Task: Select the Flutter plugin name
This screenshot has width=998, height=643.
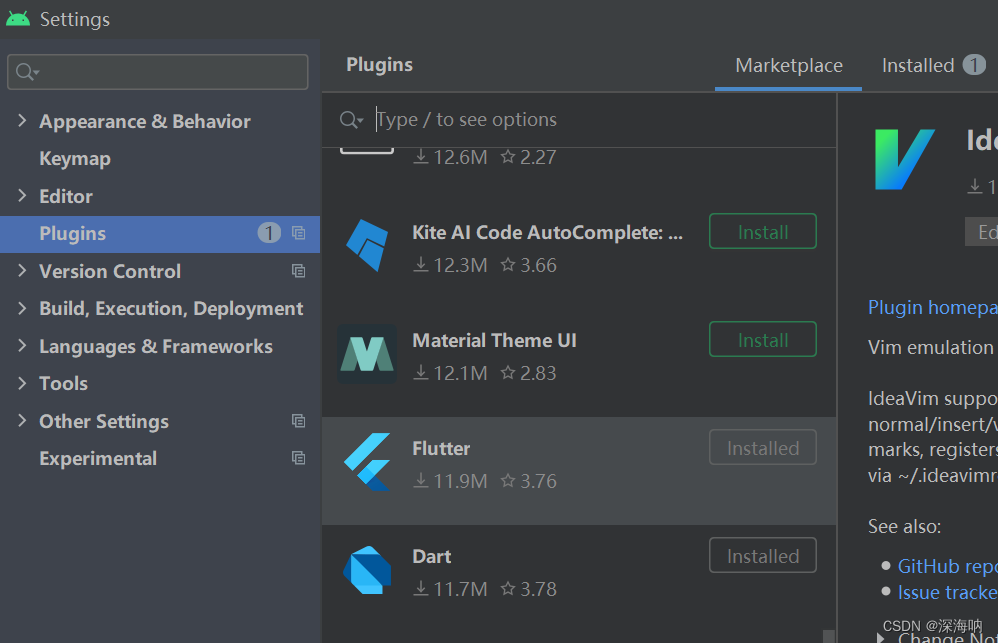Action: click(x=441, y=448)
